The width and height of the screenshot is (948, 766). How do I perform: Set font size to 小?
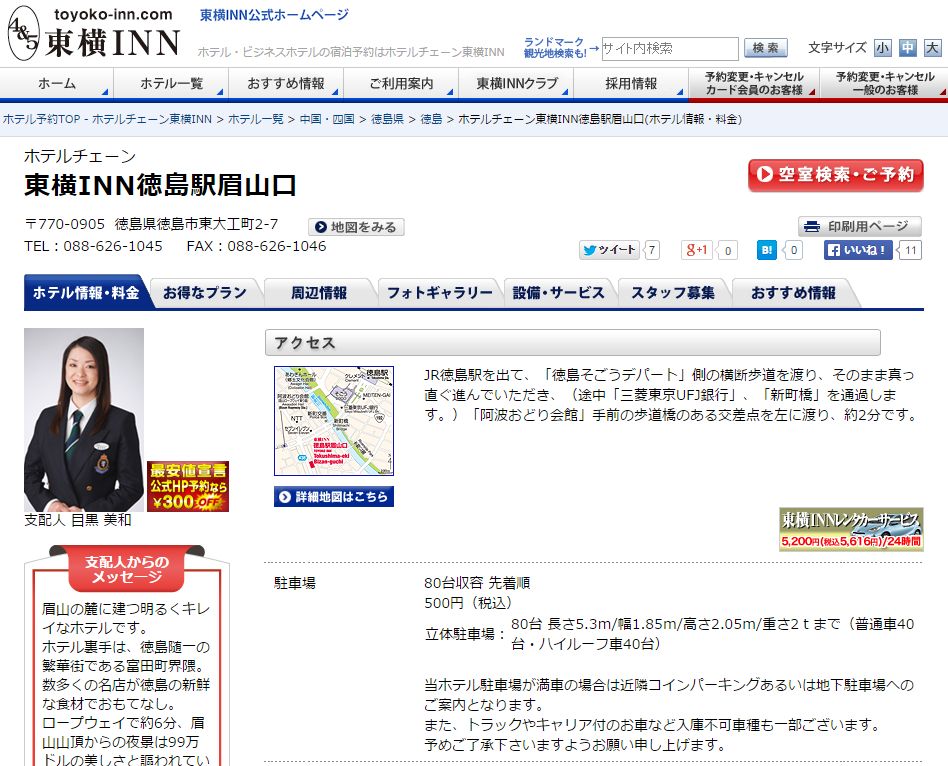(x=883, y=48)
